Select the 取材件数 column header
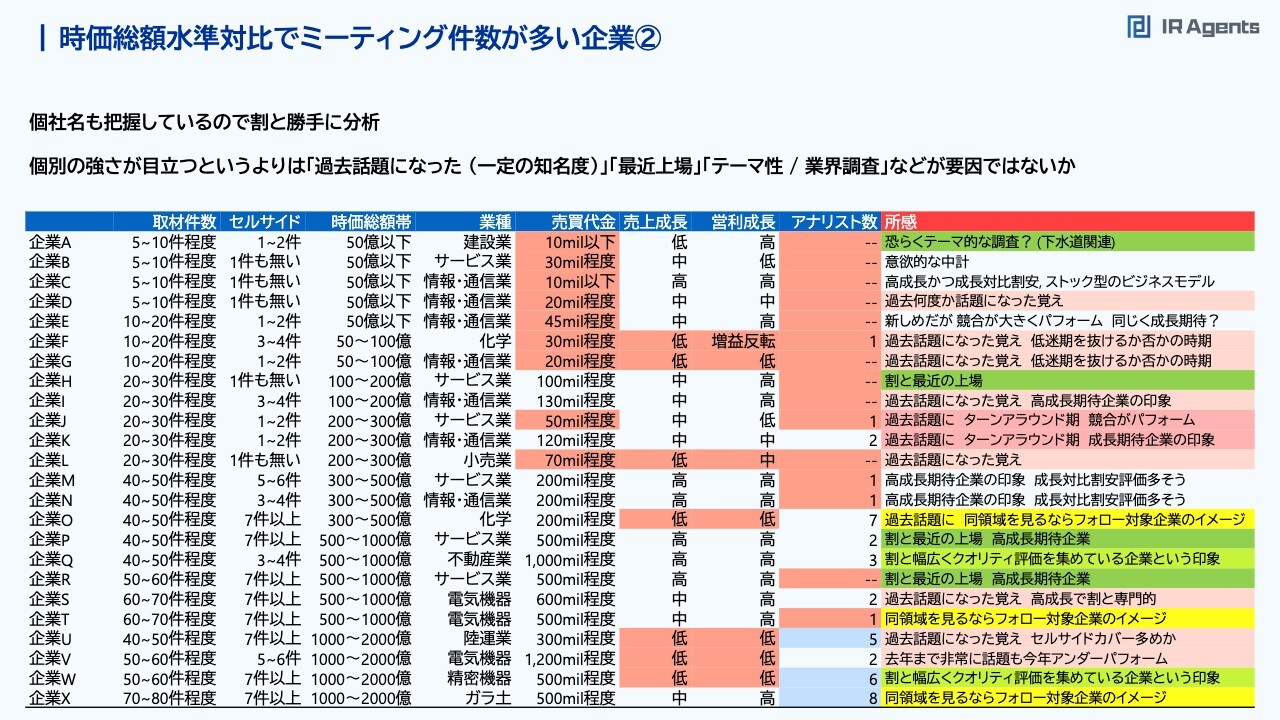The image size is (1280, 720). coord(184,222)
